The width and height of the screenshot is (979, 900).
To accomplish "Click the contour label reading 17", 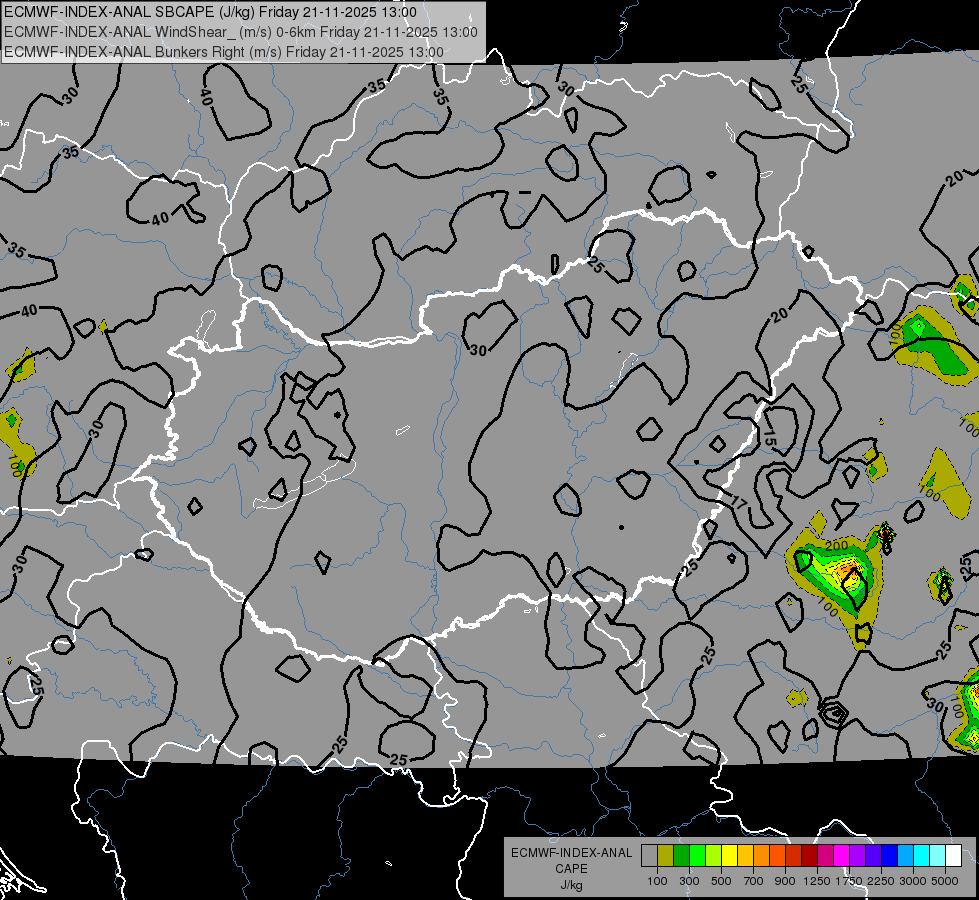I will click(x=738, y=502).
